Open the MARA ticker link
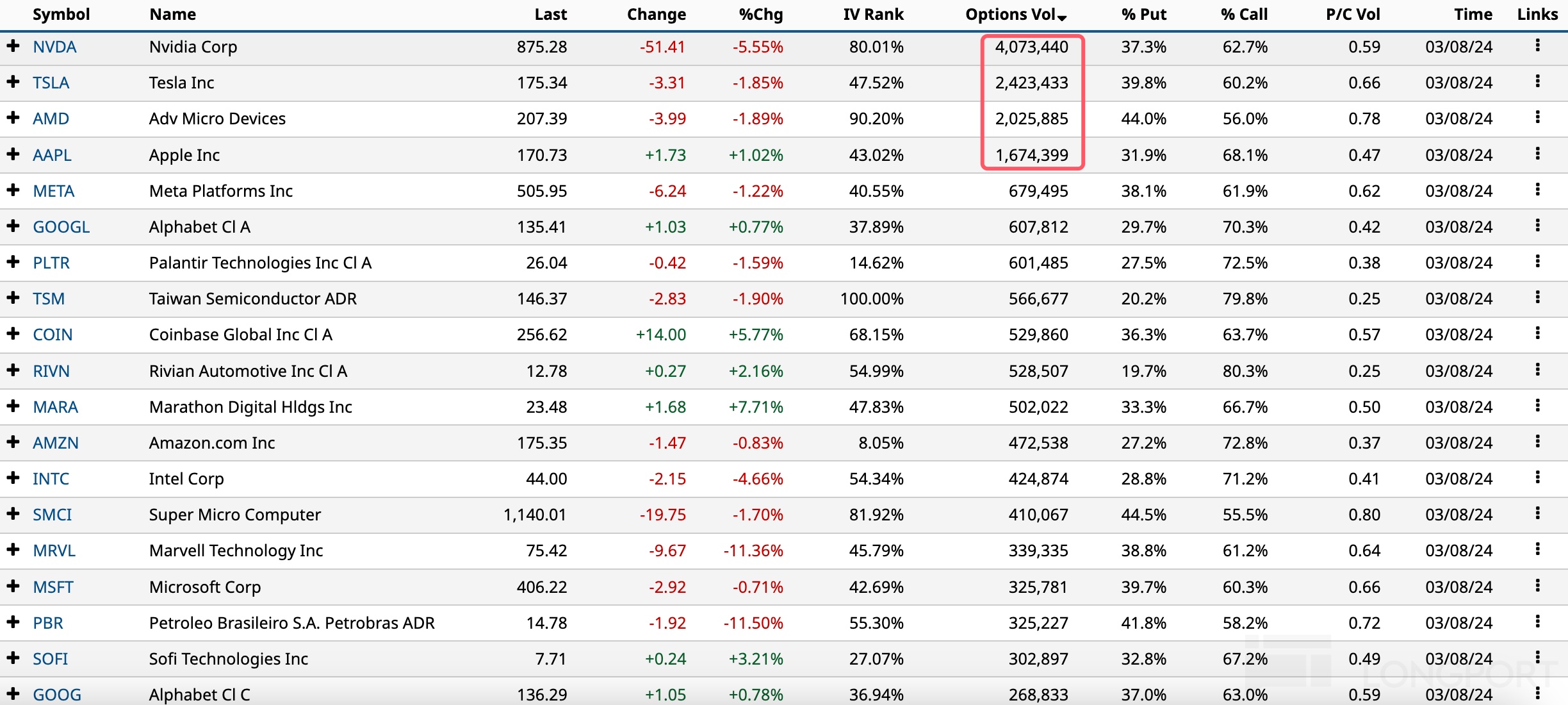The width and height of the screenshot is (1568, 705). click(55, 407)
